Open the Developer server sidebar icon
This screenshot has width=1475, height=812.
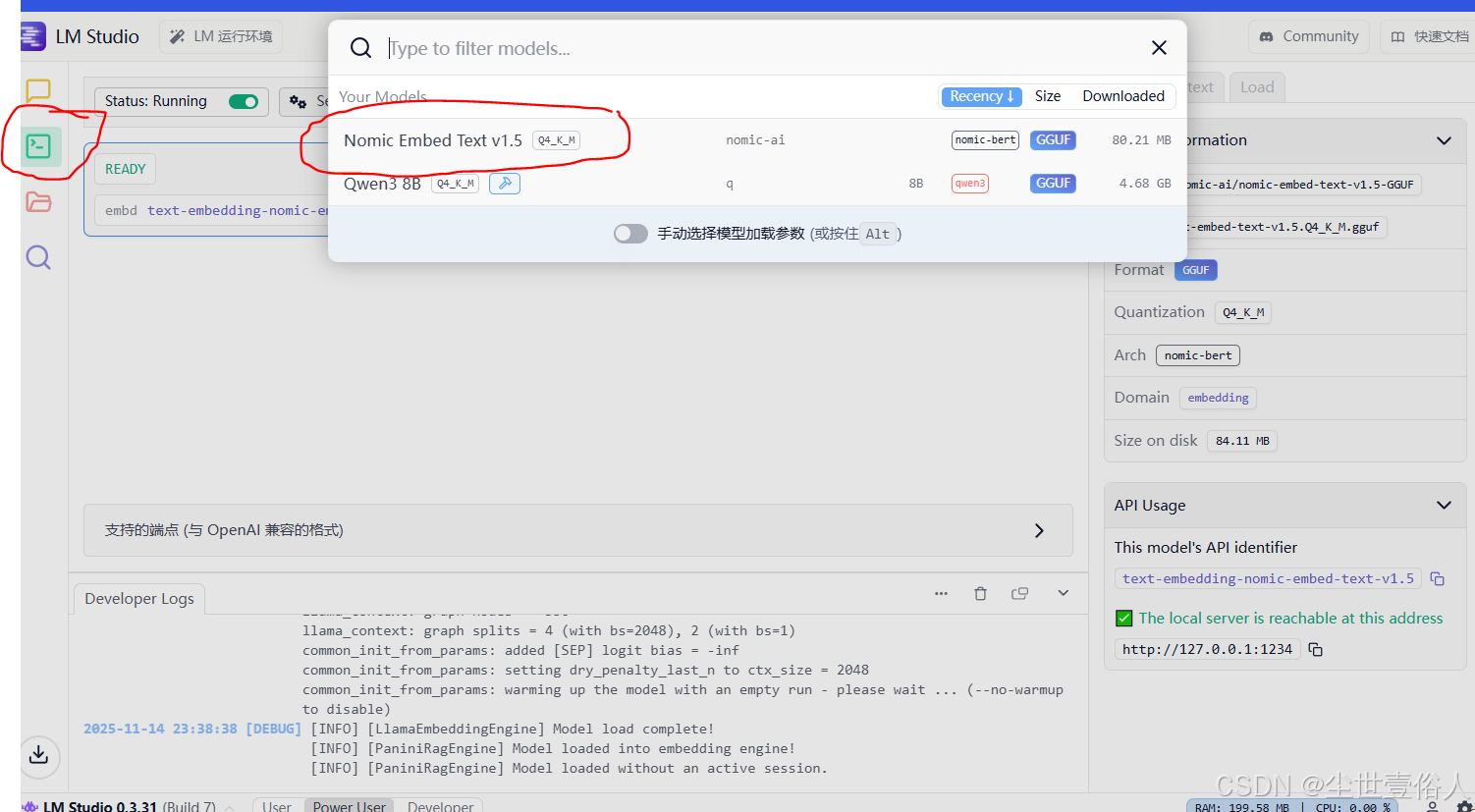[x=38, y=147]
